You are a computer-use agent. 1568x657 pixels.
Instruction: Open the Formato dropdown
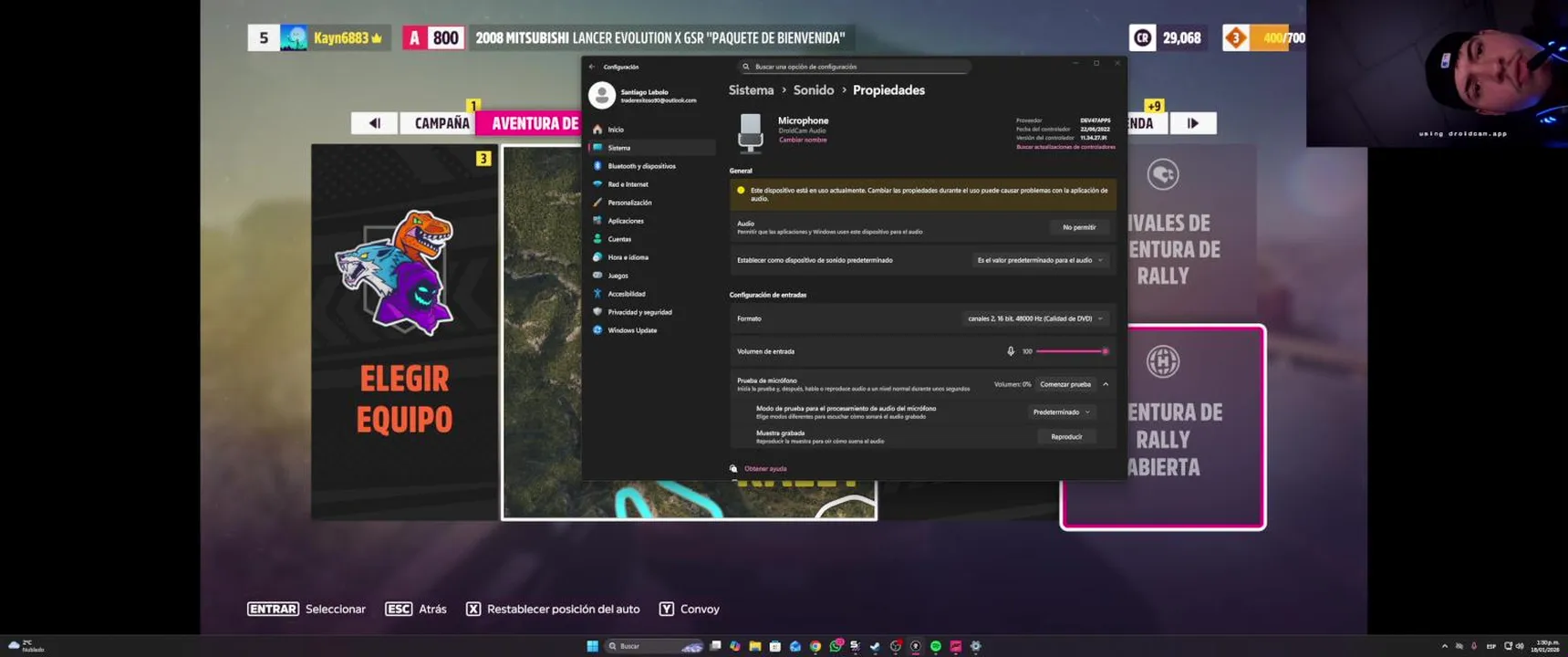tap(1035, 318)
